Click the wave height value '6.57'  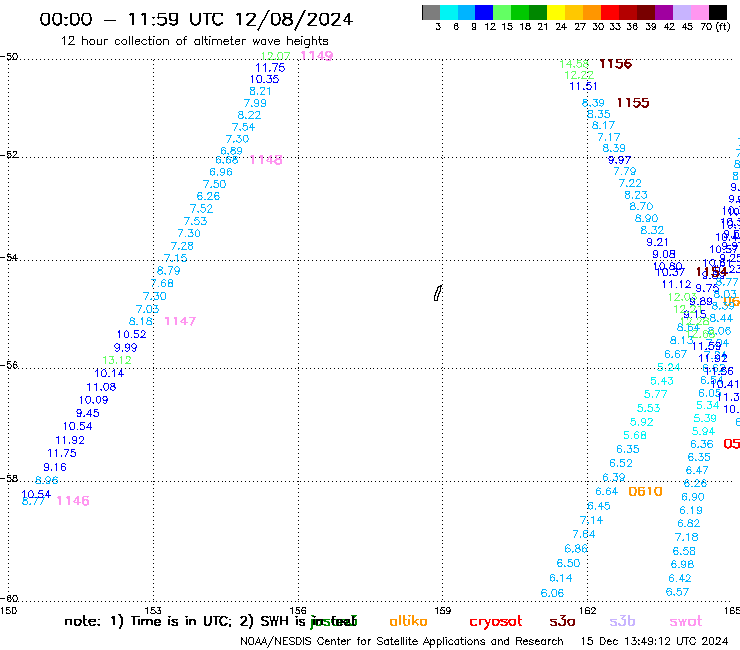(677, 592)
